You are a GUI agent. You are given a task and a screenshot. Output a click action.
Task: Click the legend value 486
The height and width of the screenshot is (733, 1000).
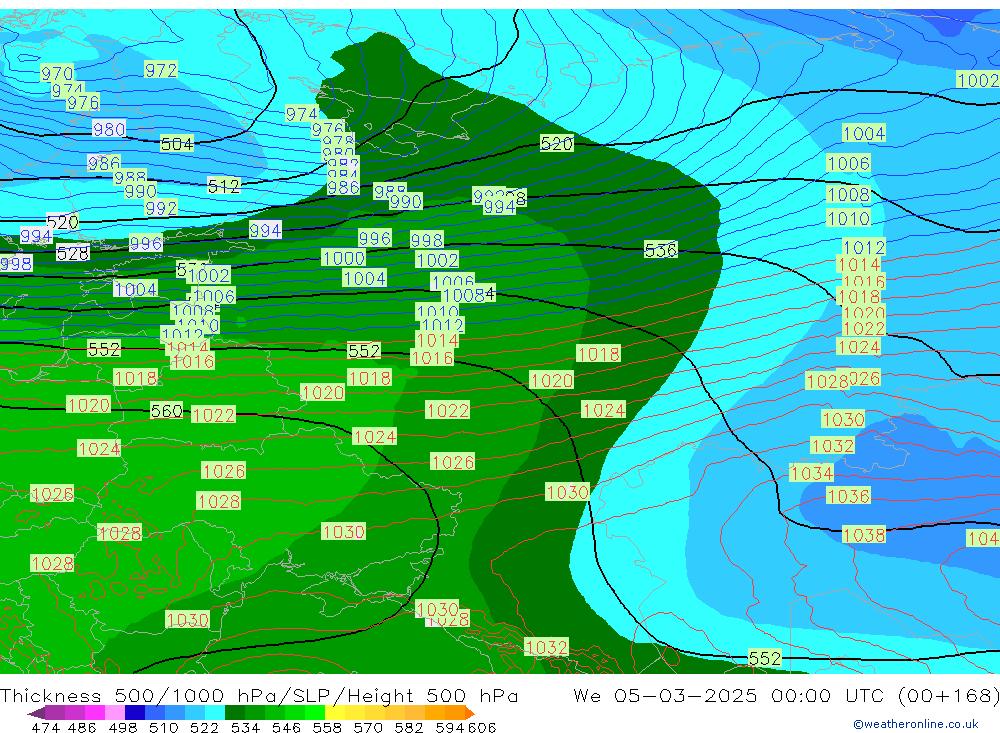pyautogui.click(x=82, y=727)
